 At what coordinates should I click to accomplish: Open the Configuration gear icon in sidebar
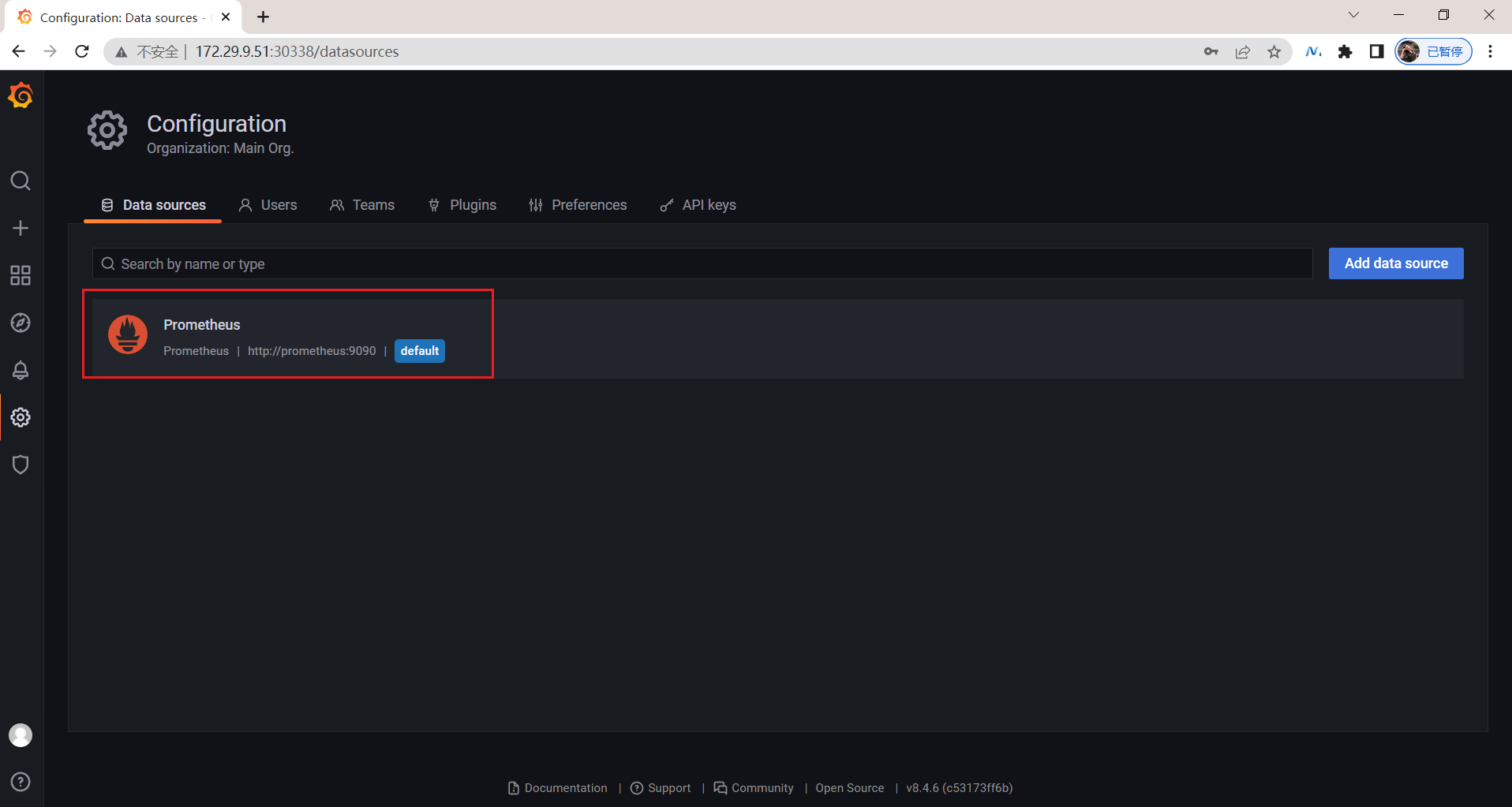[x=21, y=417]
